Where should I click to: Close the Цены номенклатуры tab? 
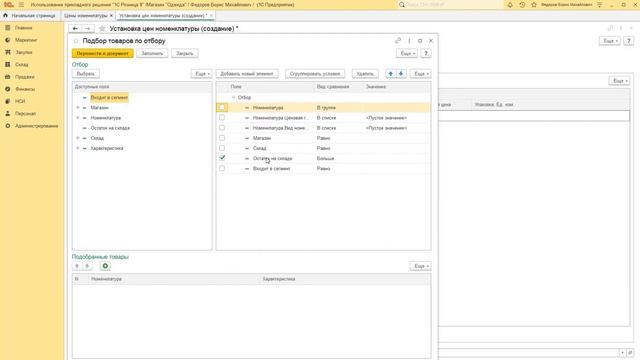(111, 16)
